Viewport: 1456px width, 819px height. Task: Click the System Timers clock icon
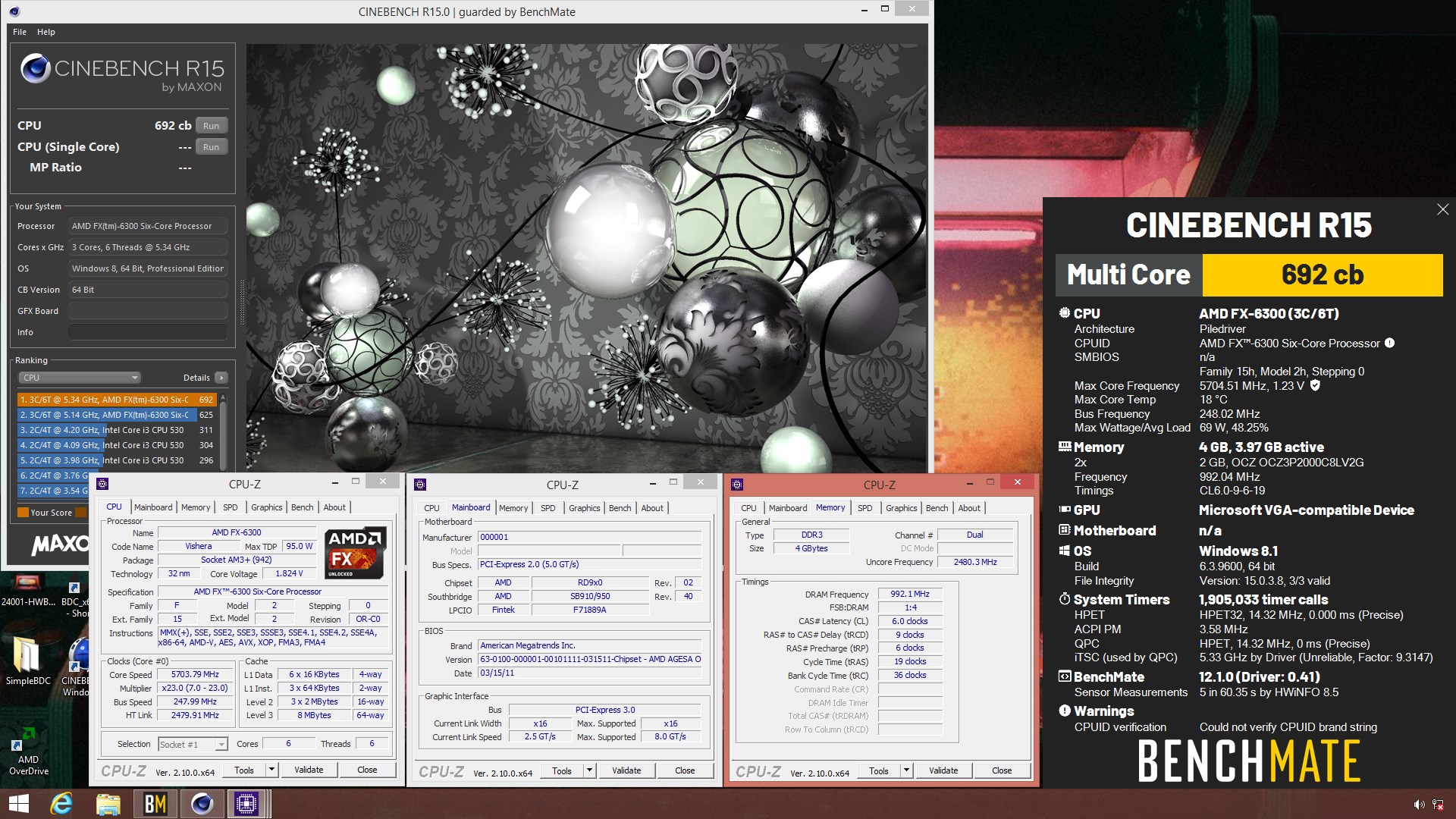[1065, 599]
